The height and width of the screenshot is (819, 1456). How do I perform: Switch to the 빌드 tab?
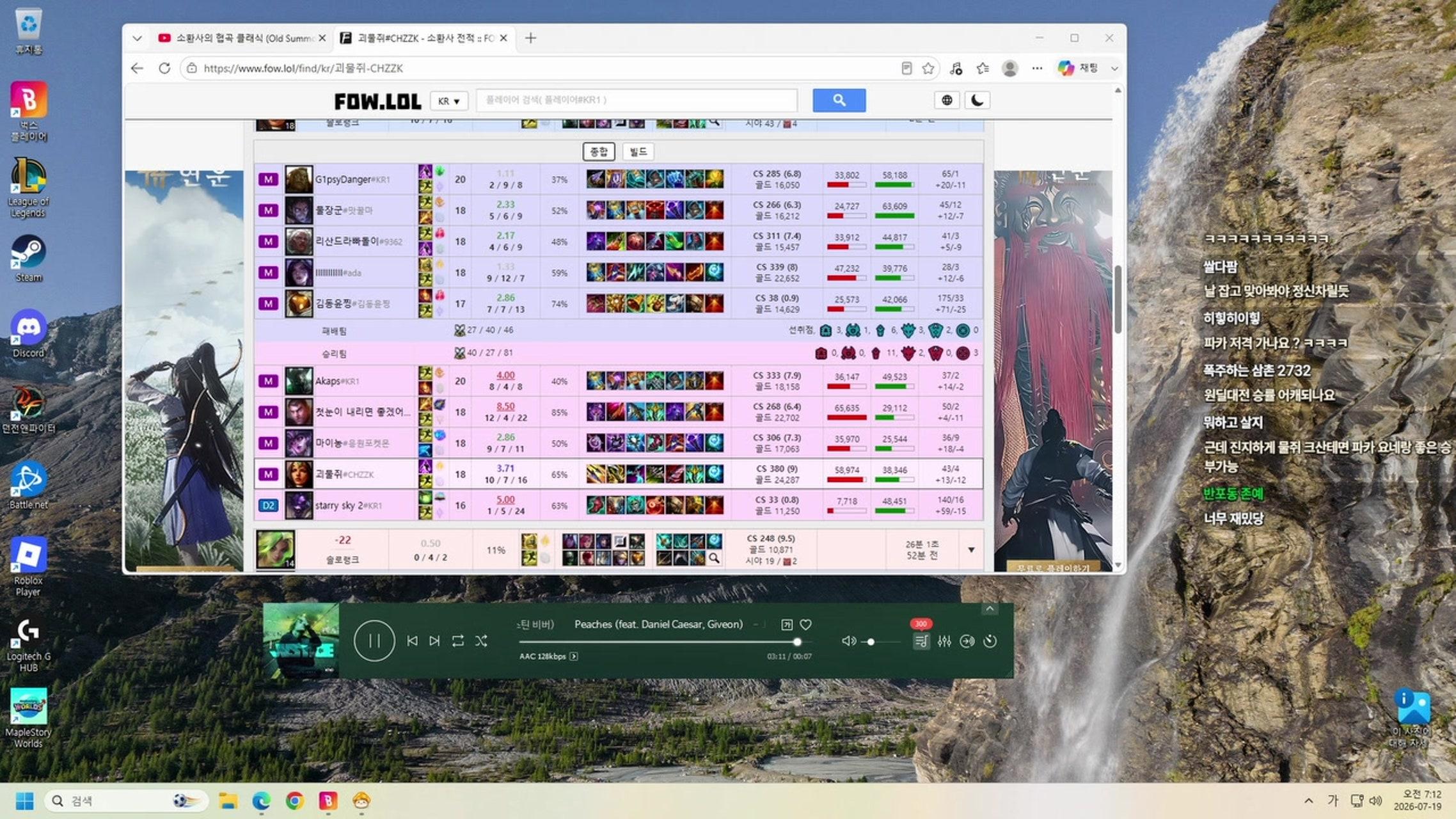point(638,152)
